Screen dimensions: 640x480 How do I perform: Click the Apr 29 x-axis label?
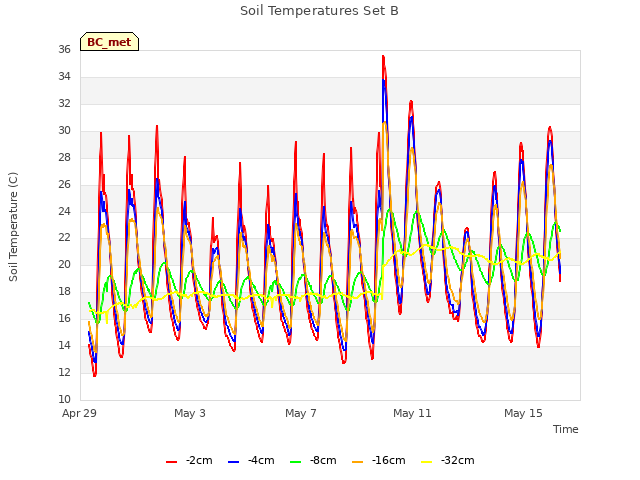click(80, 413)
